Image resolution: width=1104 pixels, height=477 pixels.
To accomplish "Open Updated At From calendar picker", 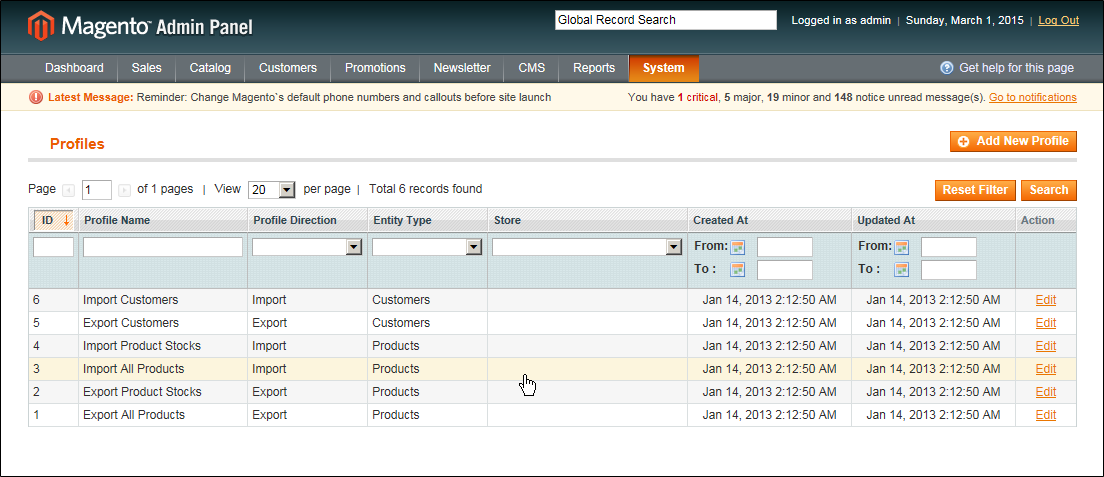I will [x=901, y=247].
